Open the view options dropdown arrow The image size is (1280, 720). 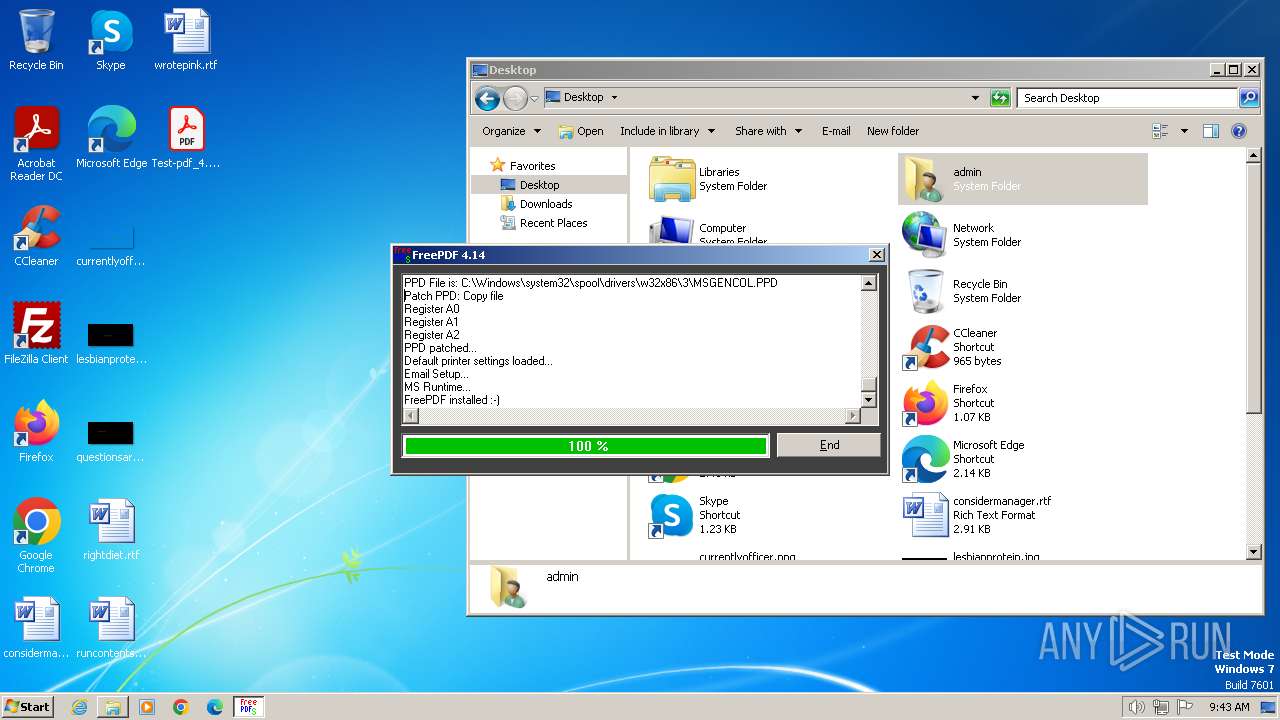click(x=1184, y=131)
